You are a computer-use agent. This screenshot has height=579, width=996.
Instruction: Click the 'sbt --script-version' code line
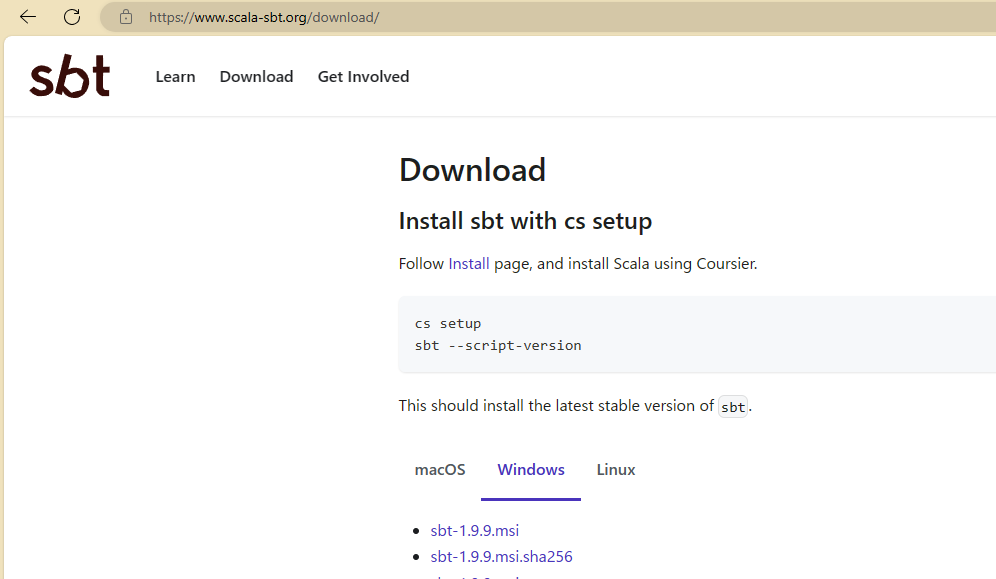coord(498,346)
